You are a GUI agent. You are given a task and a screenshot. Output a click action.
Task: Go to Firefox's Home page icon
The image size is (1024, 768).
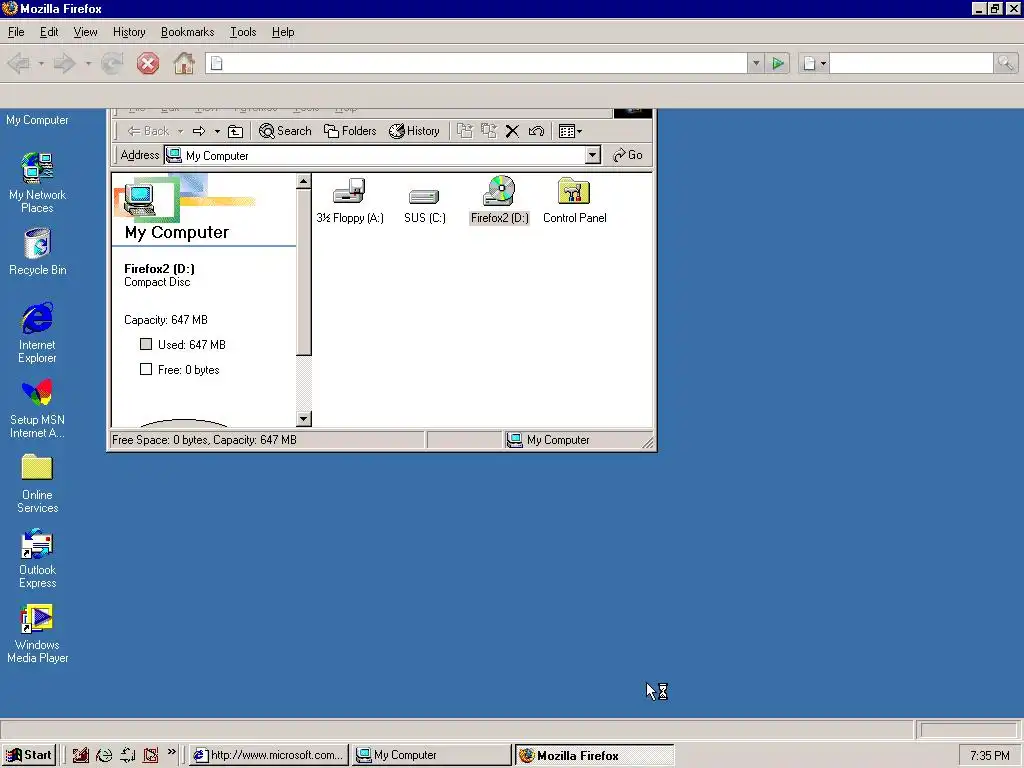tap(184, 63)
